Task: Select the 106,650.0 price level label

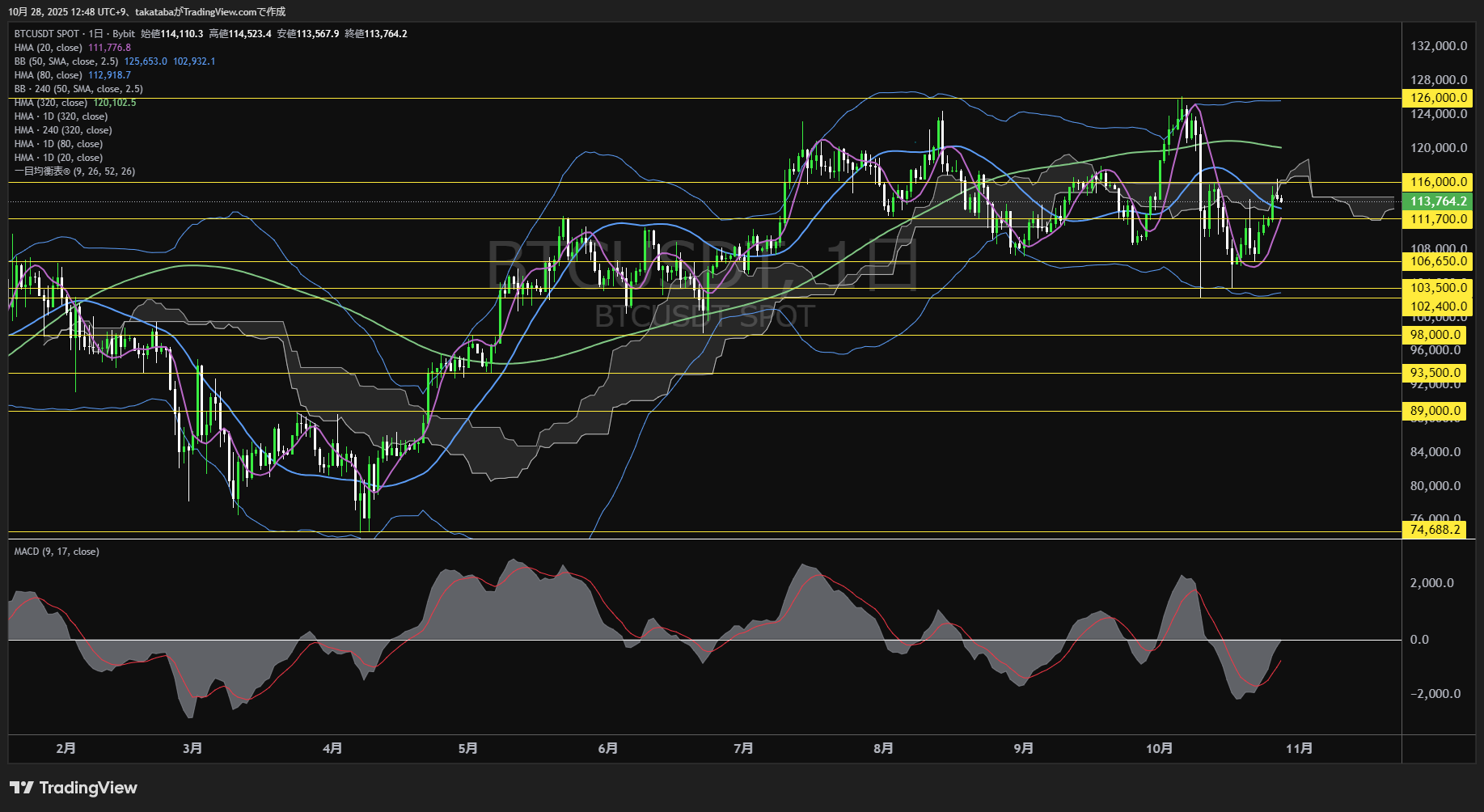Action: (x=1437, y=261)
